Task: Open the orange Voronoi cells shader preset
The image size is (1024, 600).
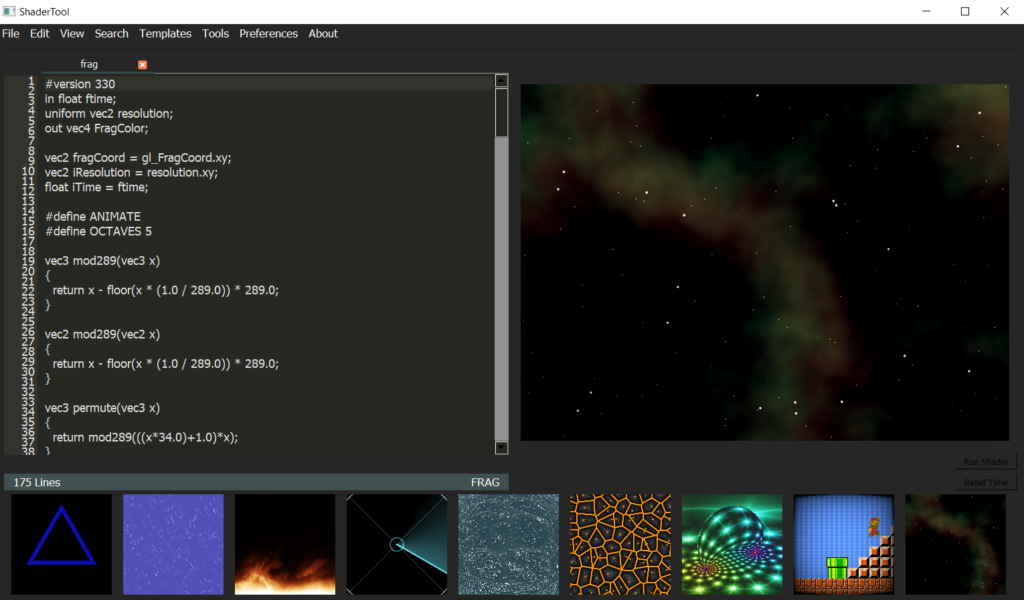Action: pyautogui.click(x=620, y=544)
